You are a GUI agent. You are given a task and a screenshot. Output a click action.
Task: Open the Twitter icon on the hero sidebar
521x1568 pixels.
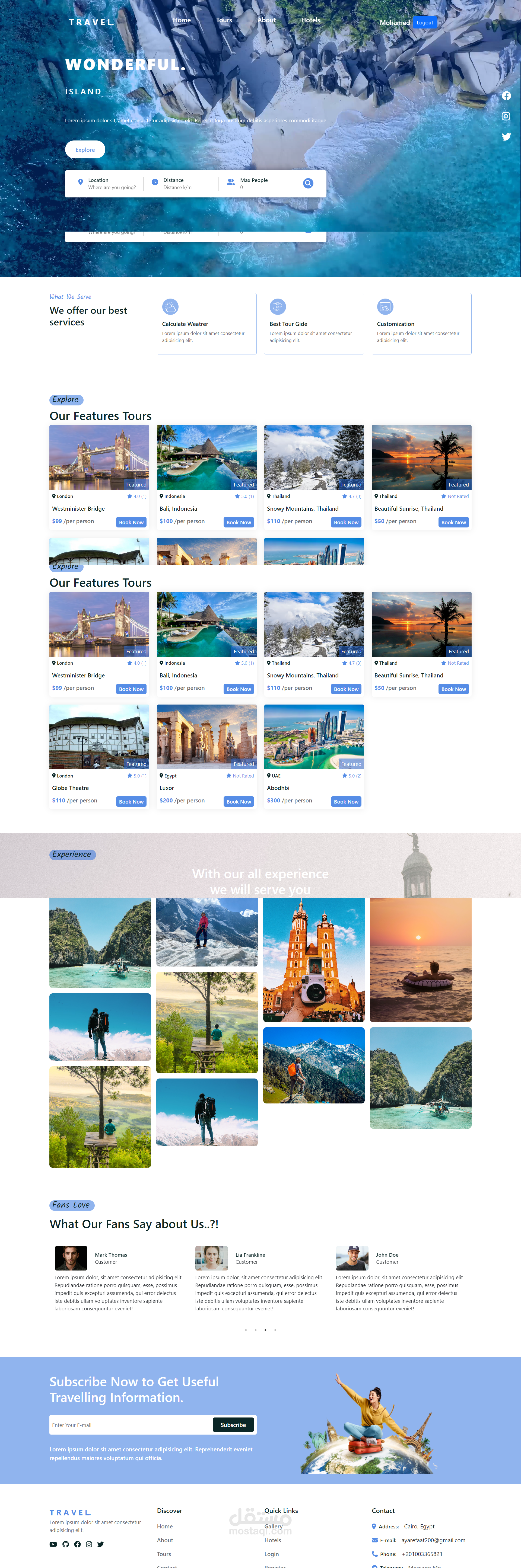point(506,137)
